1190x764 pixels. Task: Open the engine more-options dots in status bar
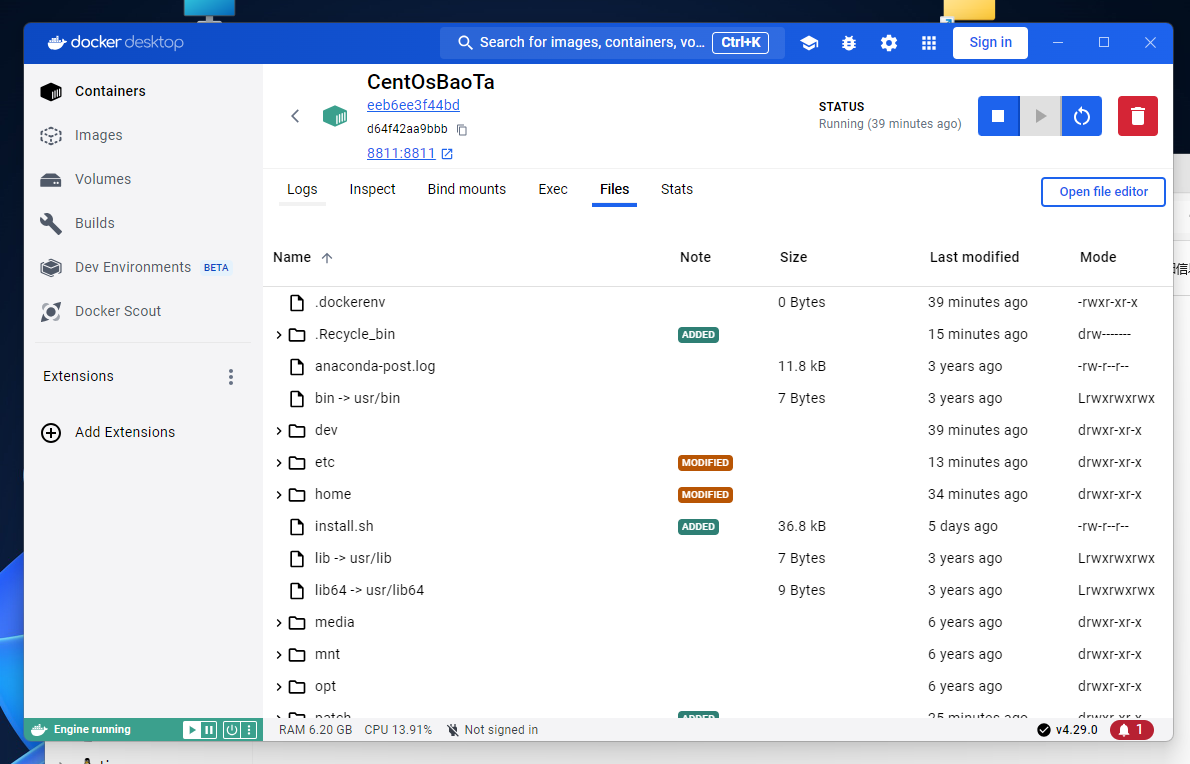[249, 730]
